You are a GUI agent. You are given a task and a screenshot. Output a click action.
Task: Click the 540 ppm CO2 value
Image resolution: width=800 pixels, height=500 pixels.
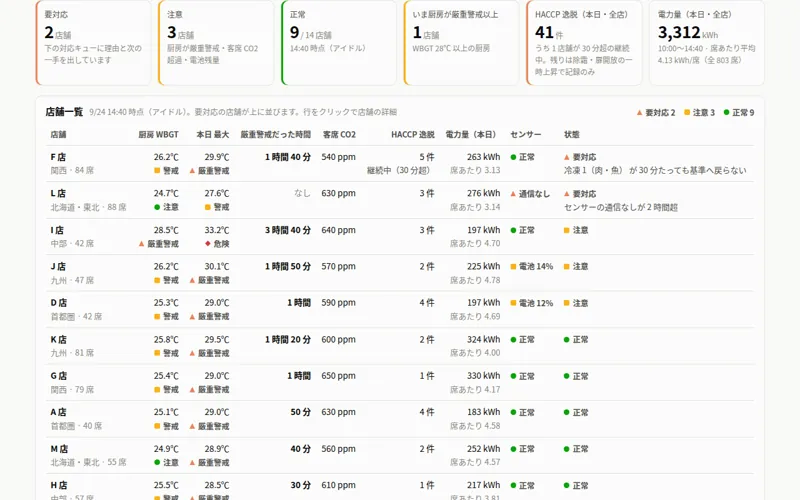click(339, 157)
